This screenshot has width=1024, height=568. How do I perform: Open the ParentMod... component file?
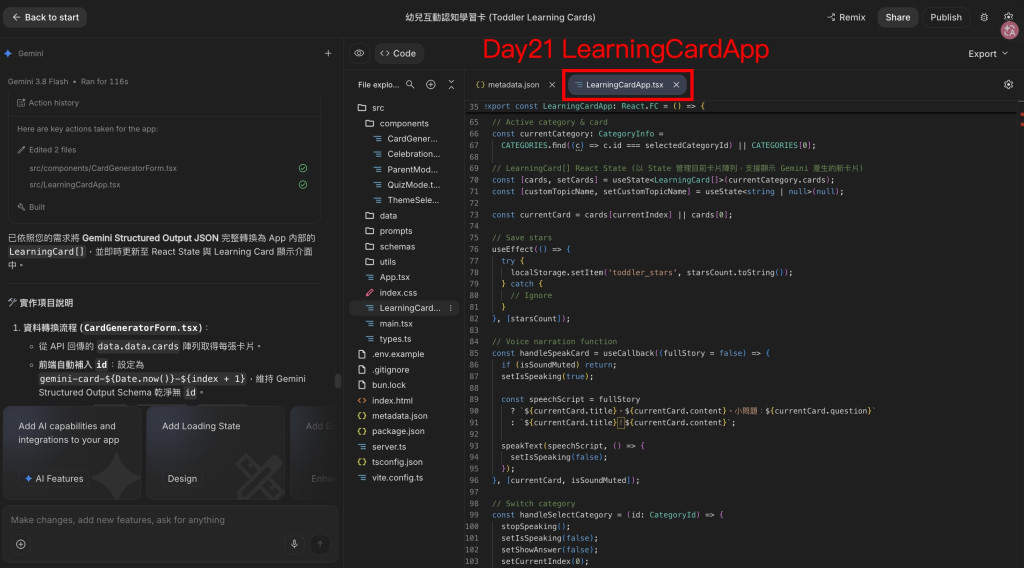click(405, 170)
